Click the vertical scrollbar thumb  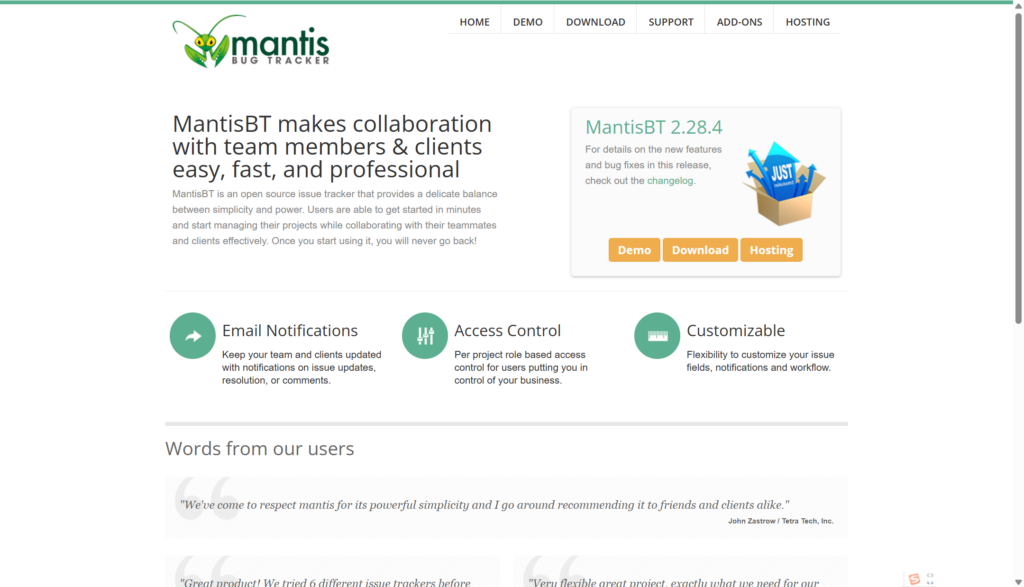pos(1018,167)
